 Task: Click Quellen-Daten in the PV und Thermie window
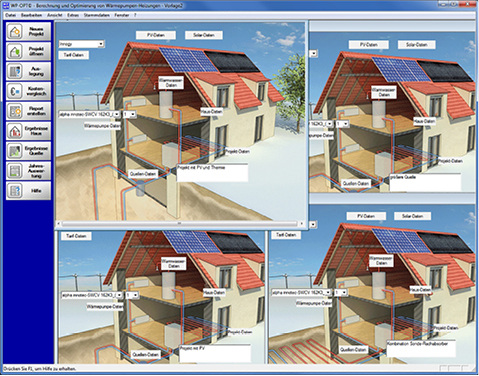click(x=143, y=174)
